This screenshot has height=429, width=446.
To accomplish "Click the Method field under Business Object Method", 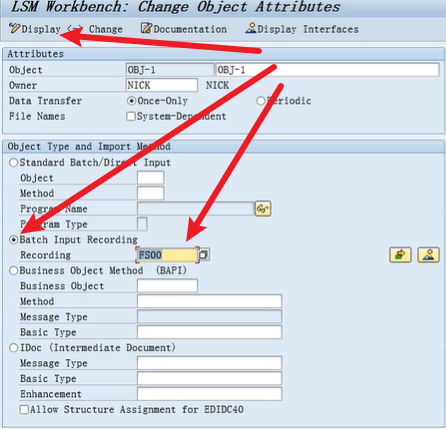I will (209, 301).
